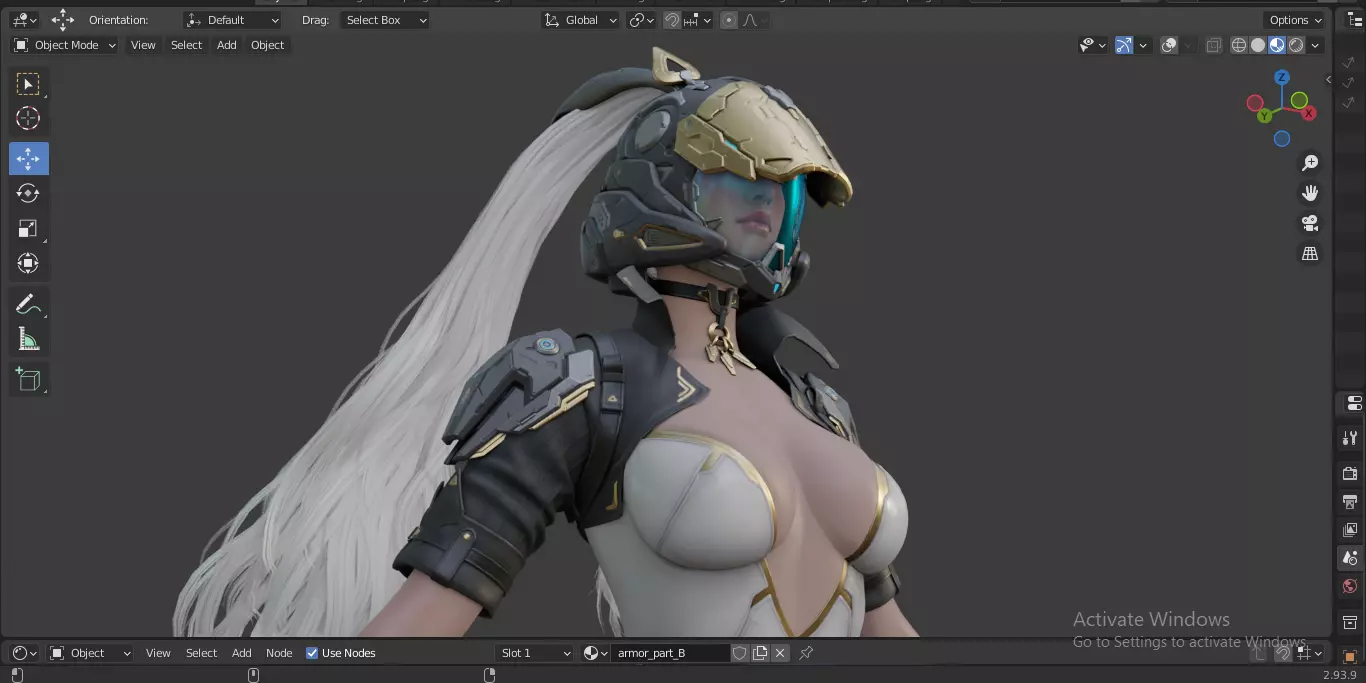Screen dimensions: 1366x683
Task: Toggle show gizmo button
Action: [x=1124, y=45]
